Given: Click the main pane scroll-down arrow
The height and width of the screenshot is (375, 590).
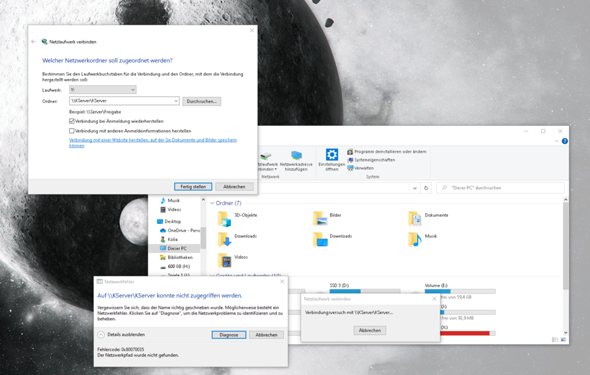Looking at the screenshot, I should (565, 332).
